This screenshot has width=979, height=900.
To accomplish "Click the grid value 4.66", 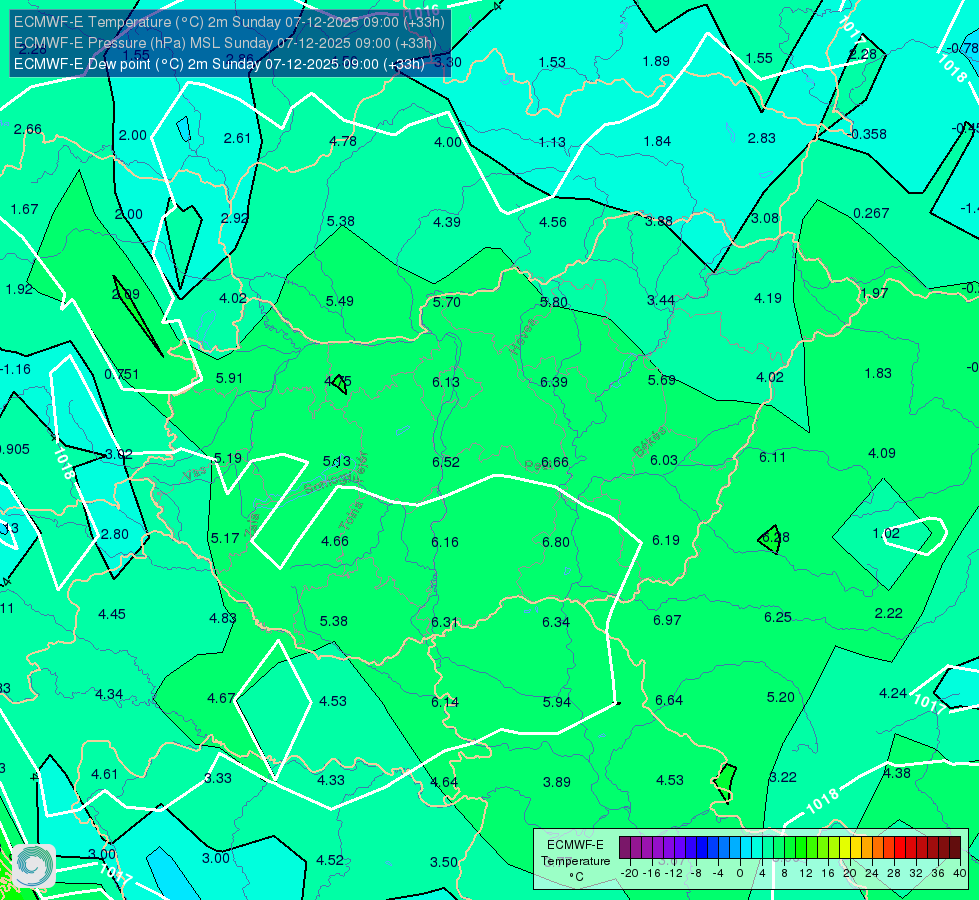I will [335, 541].
